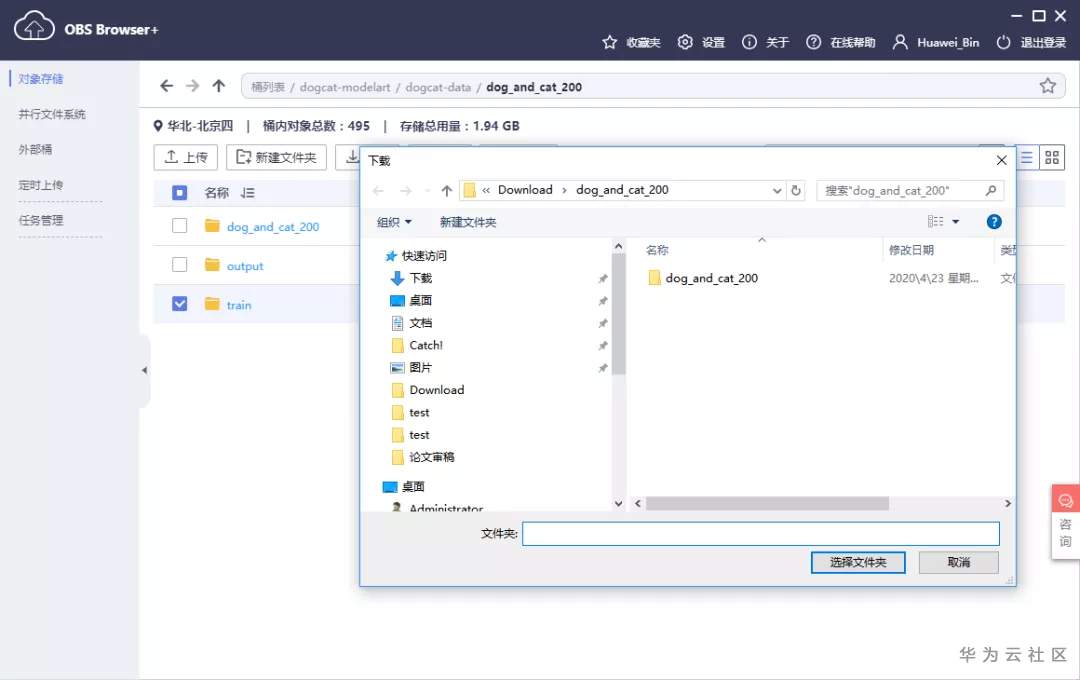This screenshot has height=680, width=1080.
Task: Click the 上传 upload button
Action: pyautogui.click(x=186, y=157)
